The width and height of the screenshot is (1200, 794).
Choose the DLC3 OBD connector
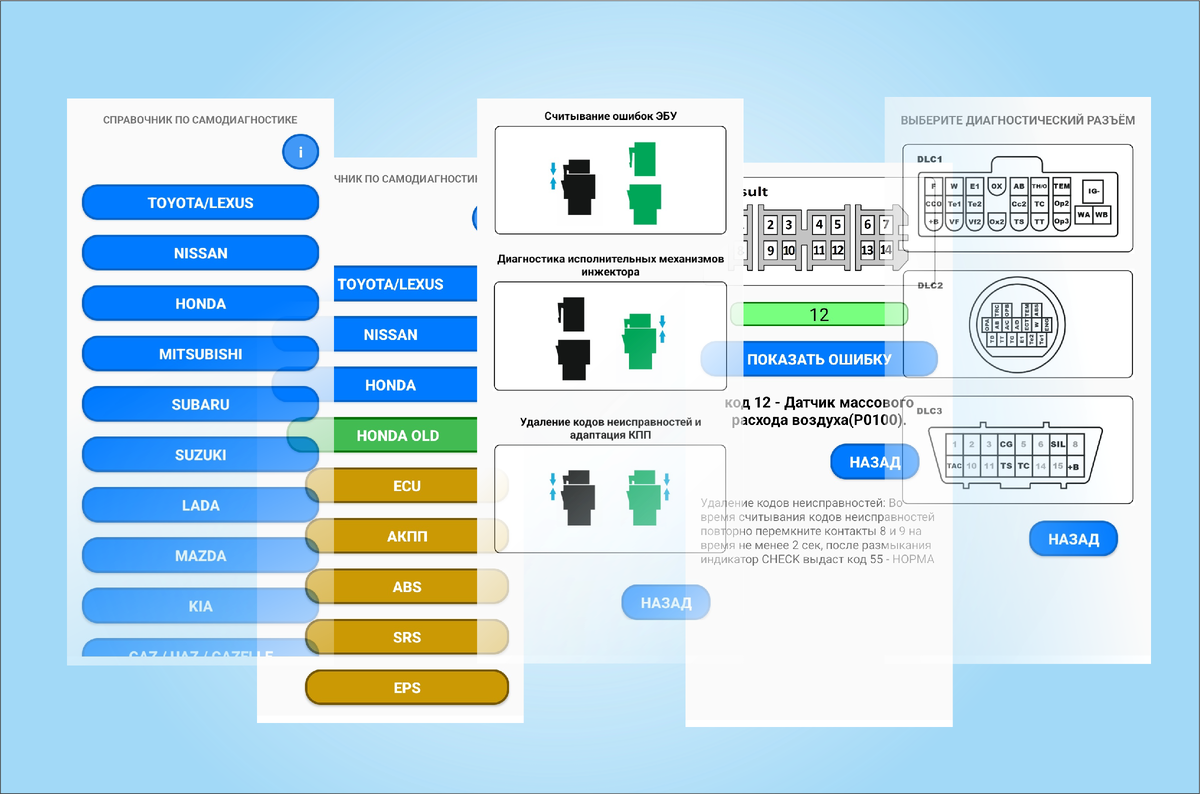coord(1017,450)
